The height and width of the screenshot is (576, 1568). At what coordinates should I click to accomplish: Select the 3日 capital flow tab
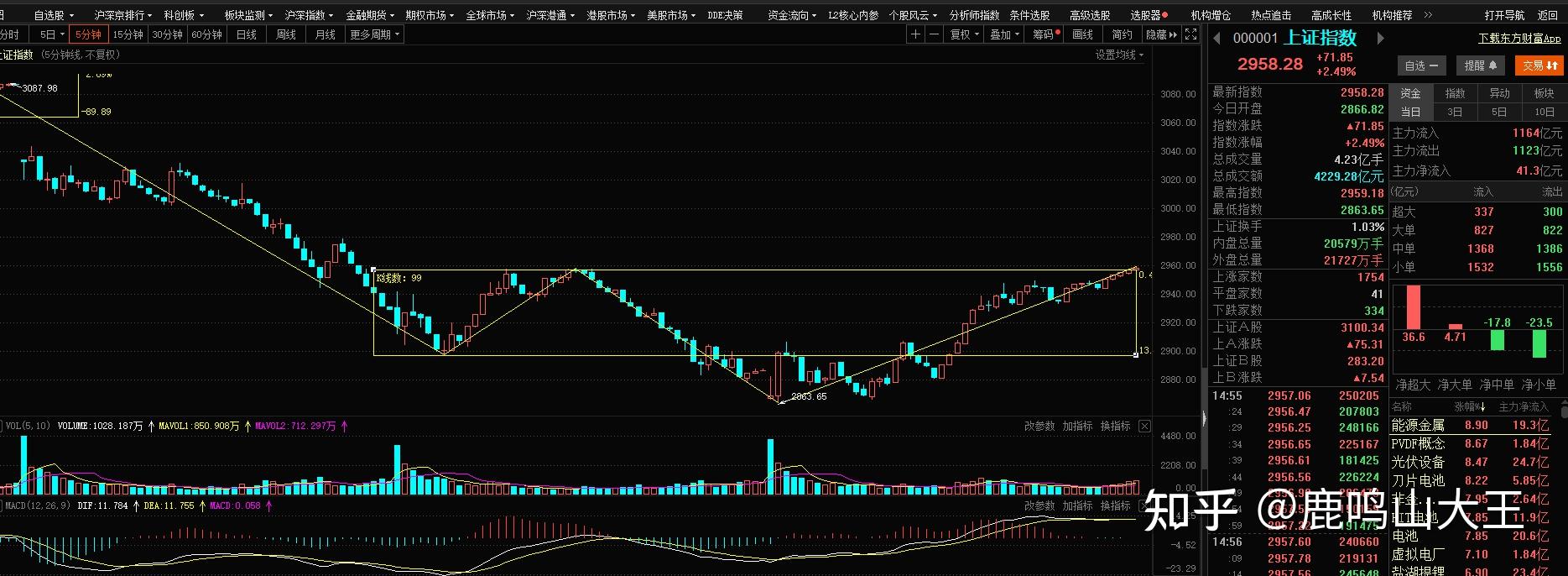coord(1455,112)
